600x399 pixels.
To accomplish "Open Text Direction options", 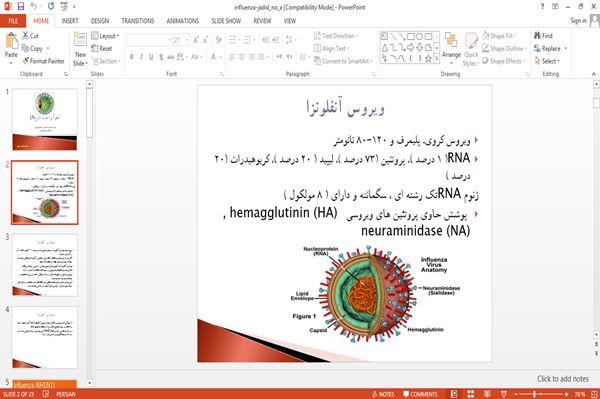I will pos(336,36).
